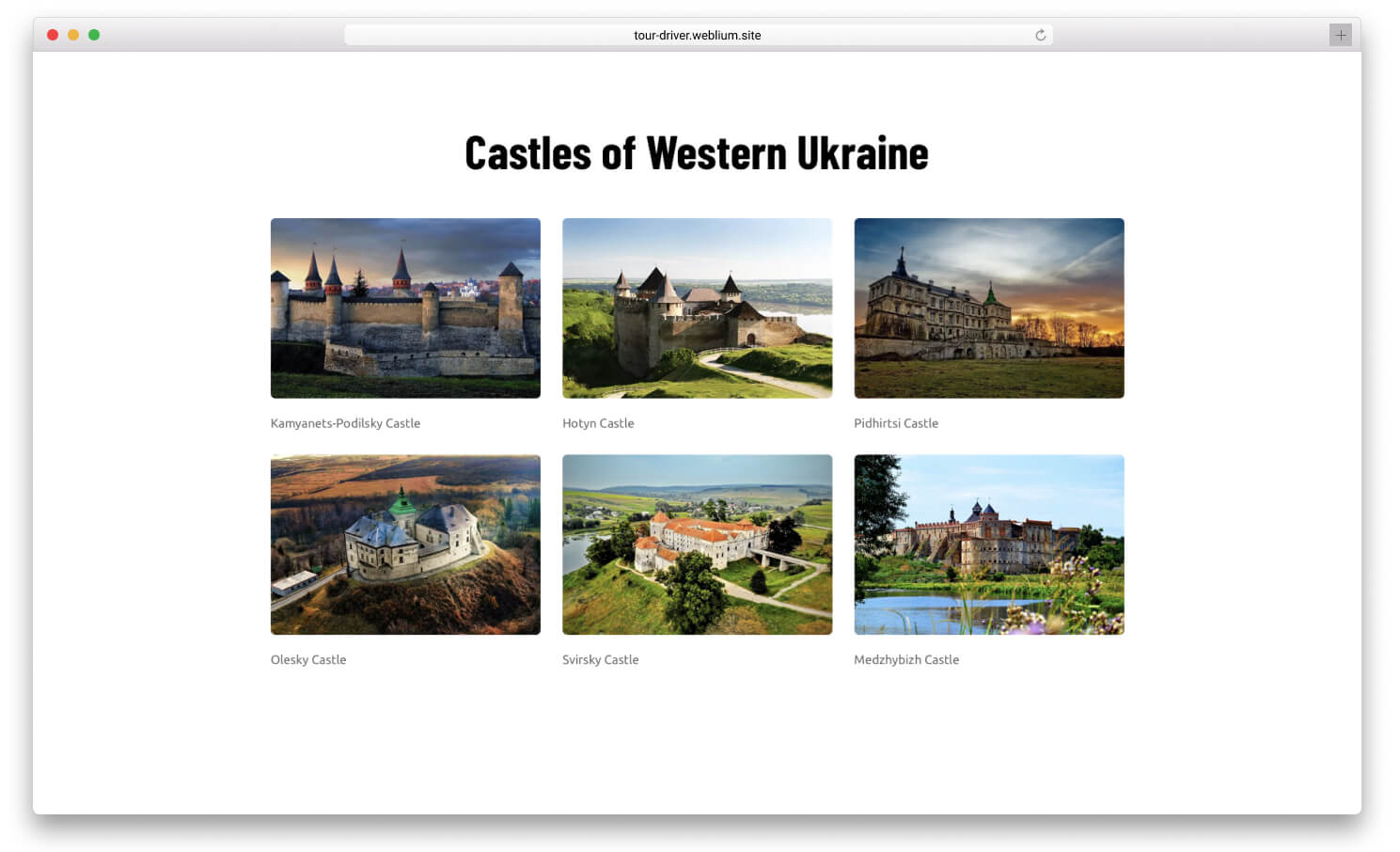Select the Medzhybizh Castle label

pos(905,659)
